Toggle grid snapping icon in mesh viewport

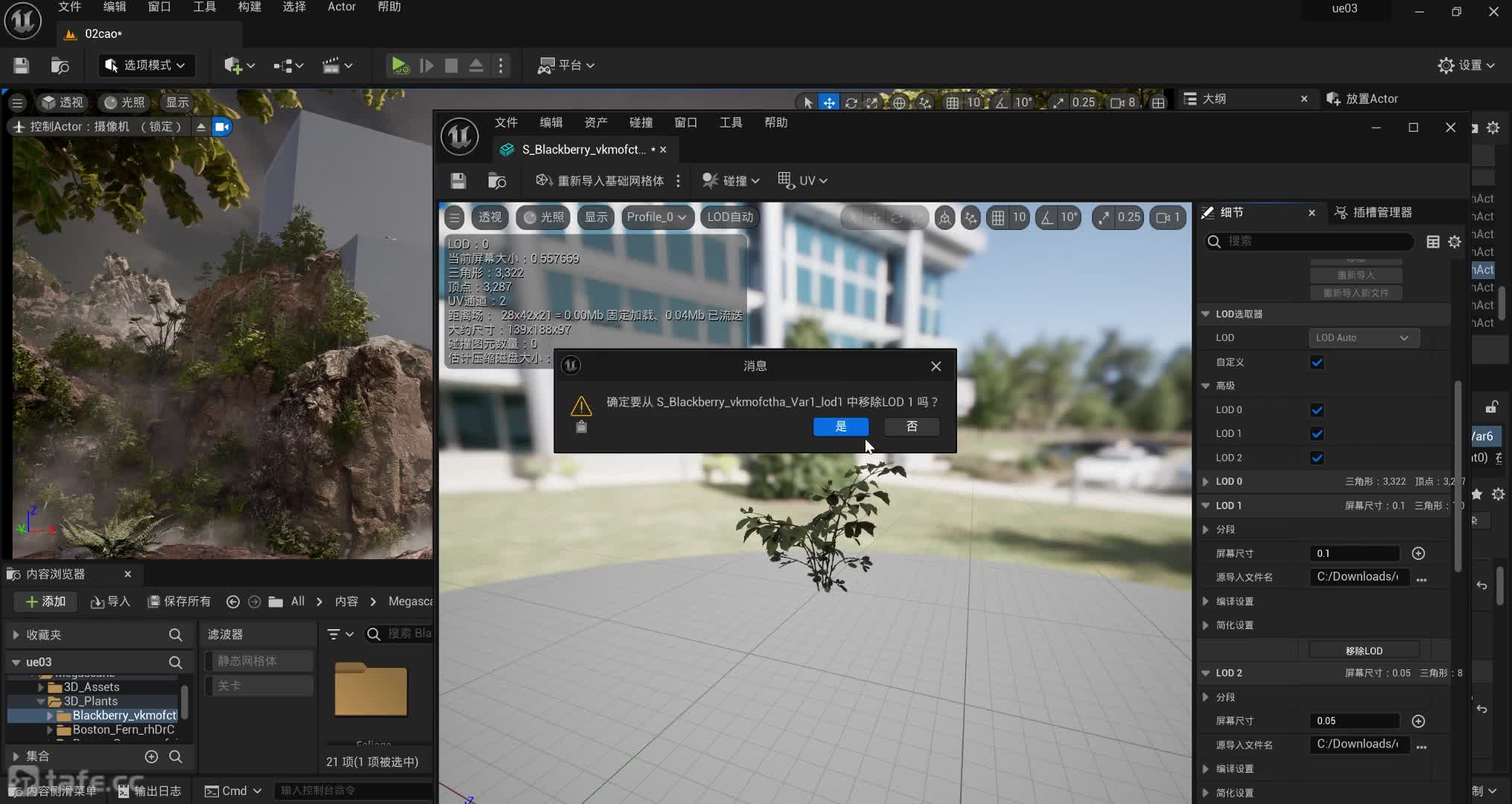pos(997,217)
